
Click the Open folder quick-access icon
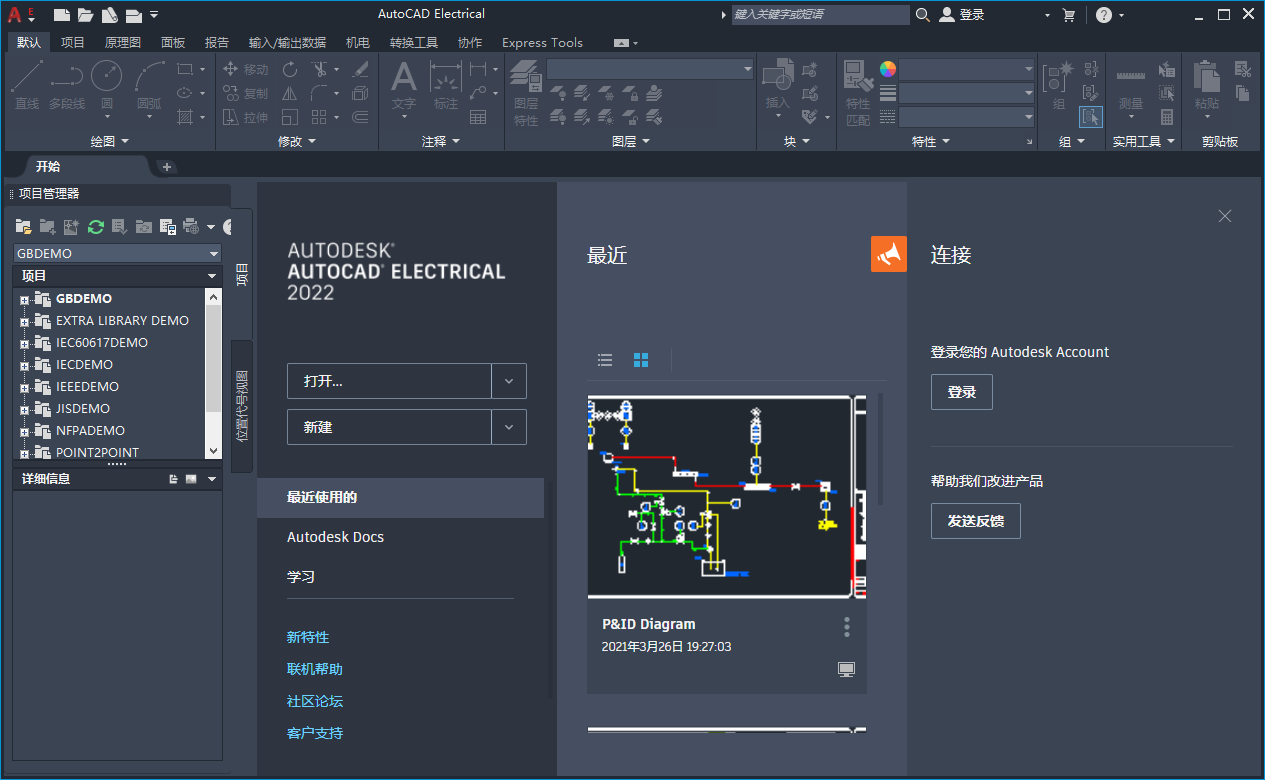(85, 14)
